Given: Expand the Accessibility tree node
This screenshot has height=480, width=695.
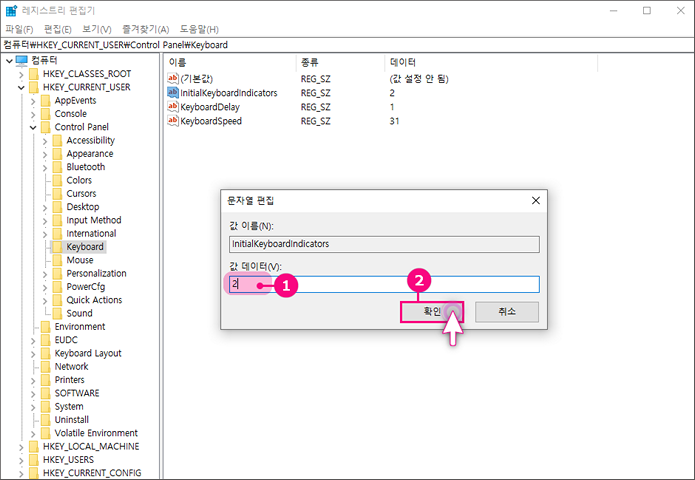Looking at the screenshot, I should click(44, 141).
